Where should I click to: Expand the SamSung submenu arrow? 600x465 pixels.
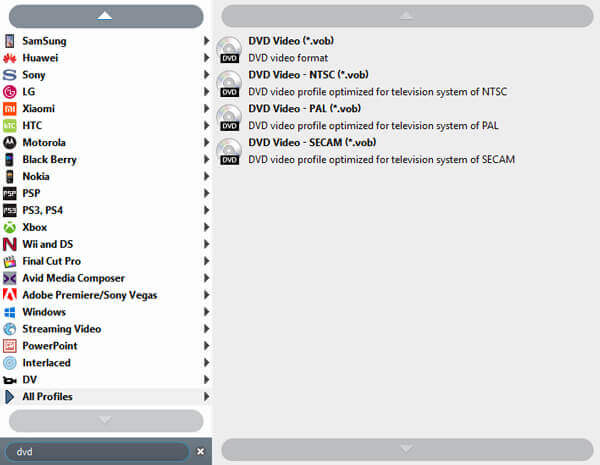pos(206,41)
